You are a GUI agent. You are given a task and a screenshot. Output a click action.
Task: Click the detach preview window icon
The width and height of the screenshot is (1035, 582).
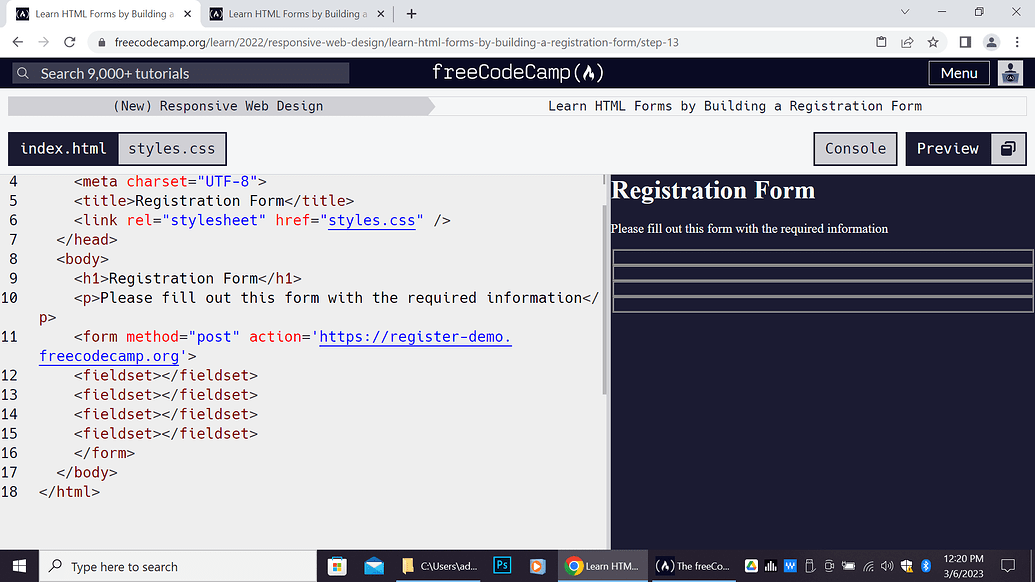coord(1008,148)
